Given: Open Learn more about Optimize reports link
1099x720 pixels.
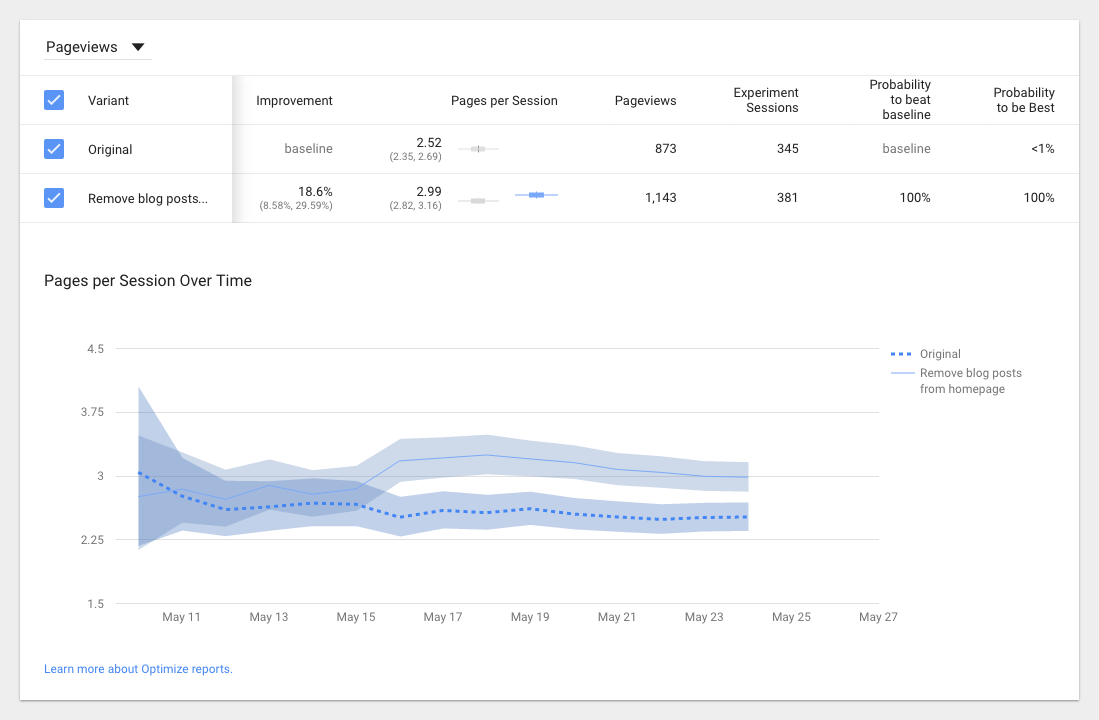Looking at the screenshot, I should 138,669.
